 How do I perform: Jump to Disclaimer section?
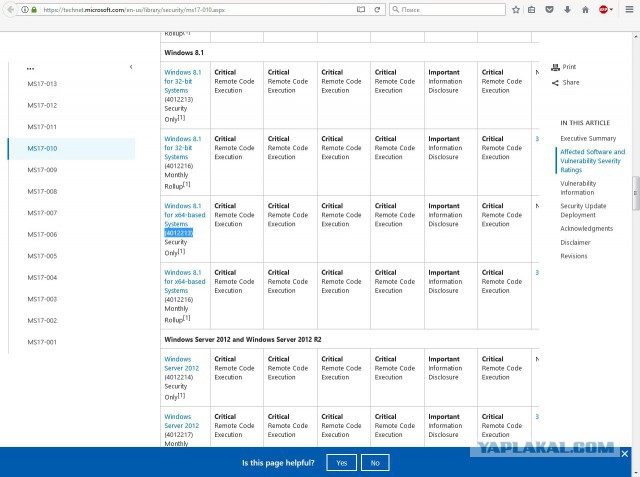click(575, 242)
